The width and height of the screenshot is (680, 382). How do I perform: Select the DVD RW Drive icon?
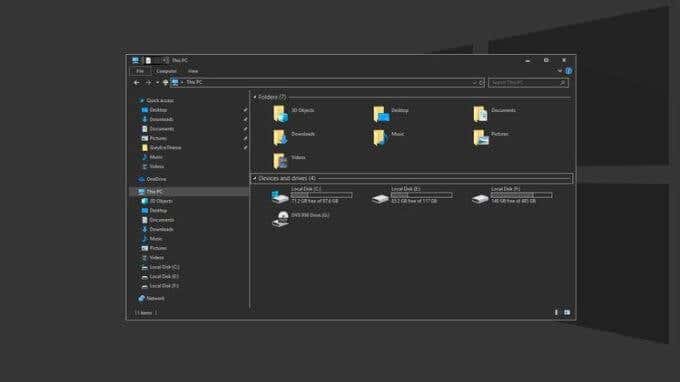tap(280, 219)
